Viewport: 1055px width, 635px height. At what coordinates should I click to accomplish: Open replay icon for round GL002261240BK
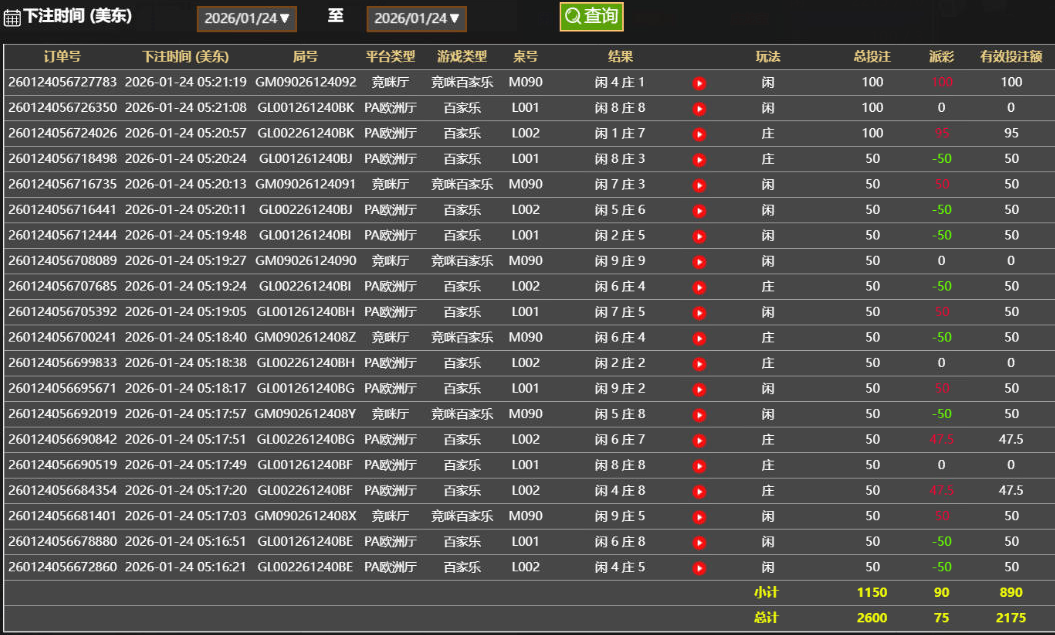(699, 134)
